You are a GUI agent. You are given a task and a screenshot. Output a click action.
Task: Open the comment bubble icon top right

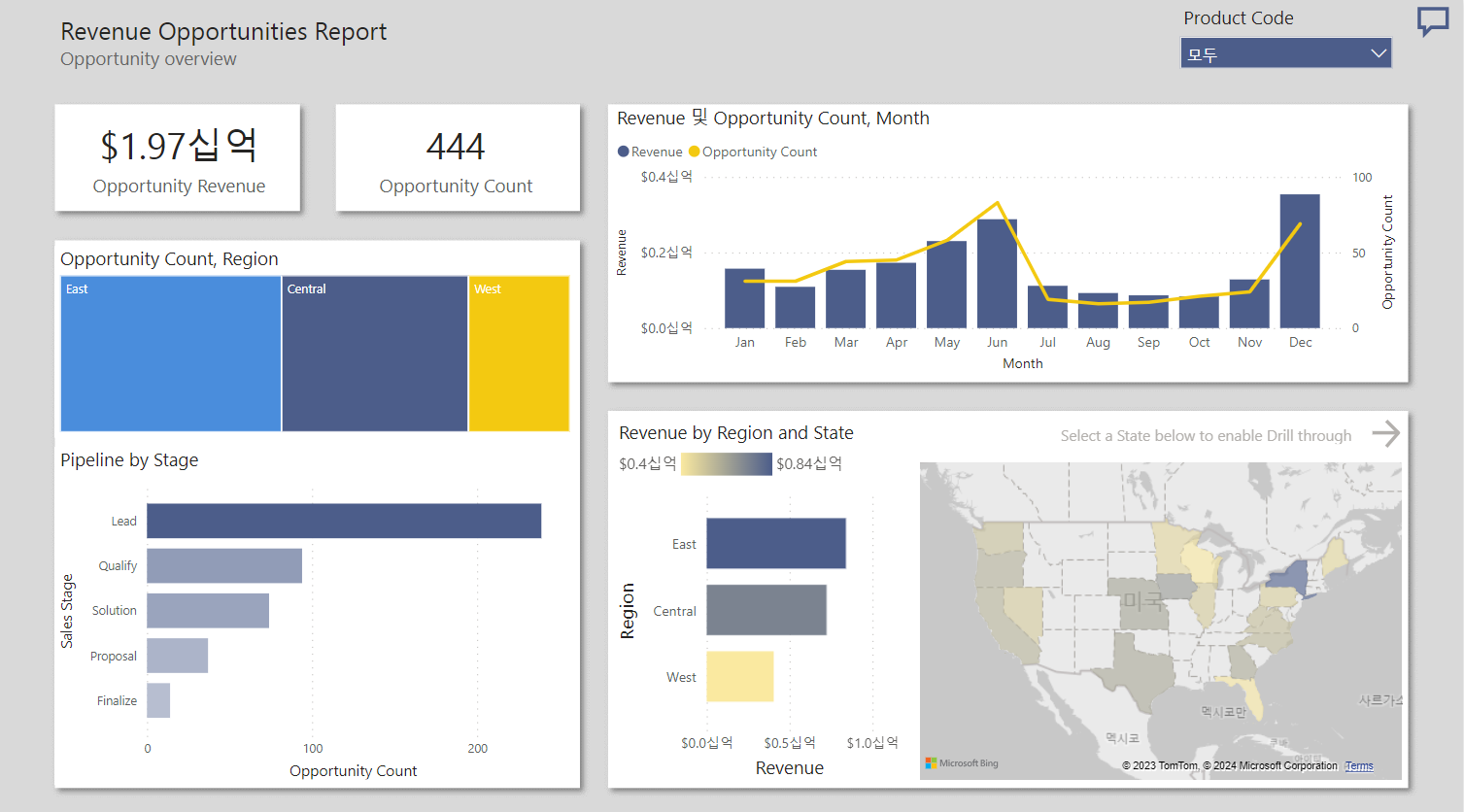tap(1433, 20)
